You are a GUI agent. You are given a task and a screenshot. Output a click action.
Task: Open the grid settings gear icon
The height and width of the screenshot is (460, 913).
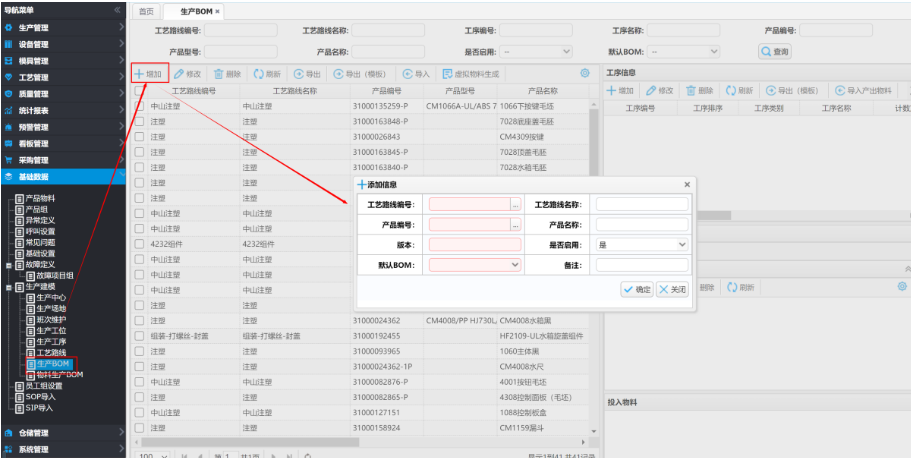point(585,73)
